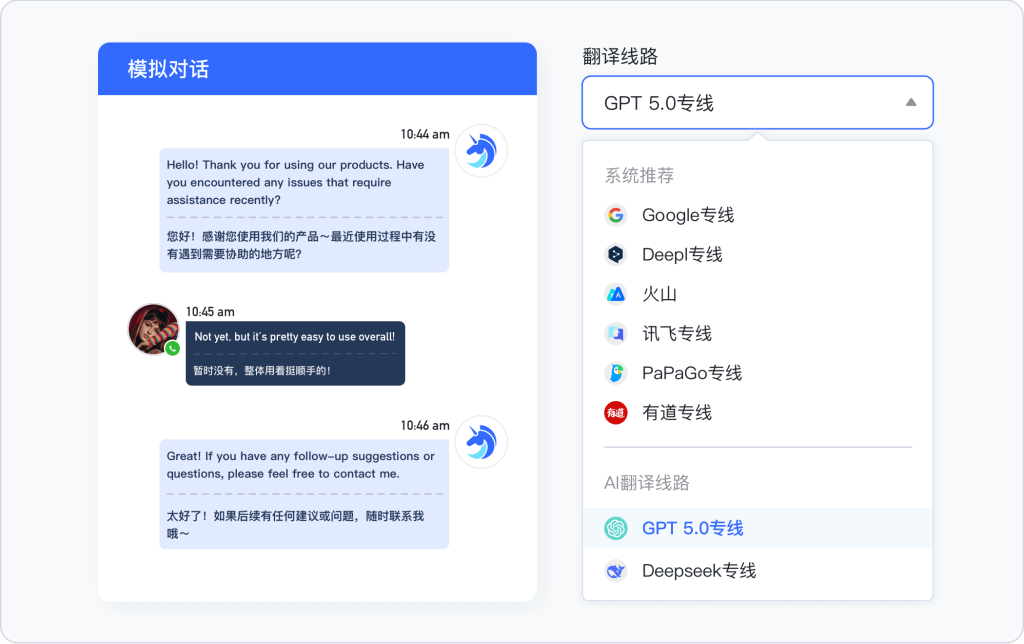This screenshot has width=1024, height=644.
Task: Click the iFlytek (讯飞) icon
Action: (x=615, y=334)
